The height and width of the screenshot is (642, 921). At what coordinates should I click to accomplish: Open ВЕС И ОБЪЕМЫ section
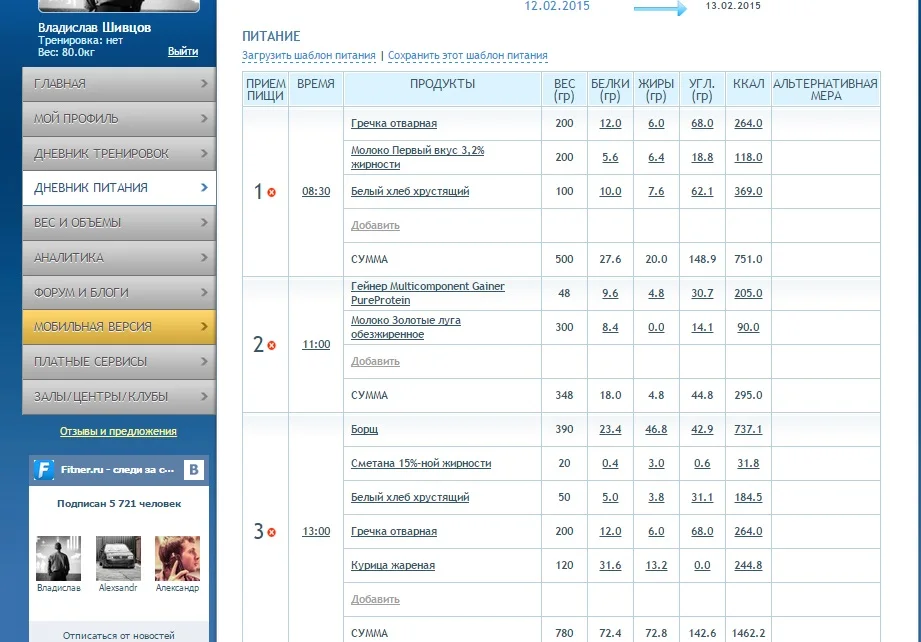[119, 223]
